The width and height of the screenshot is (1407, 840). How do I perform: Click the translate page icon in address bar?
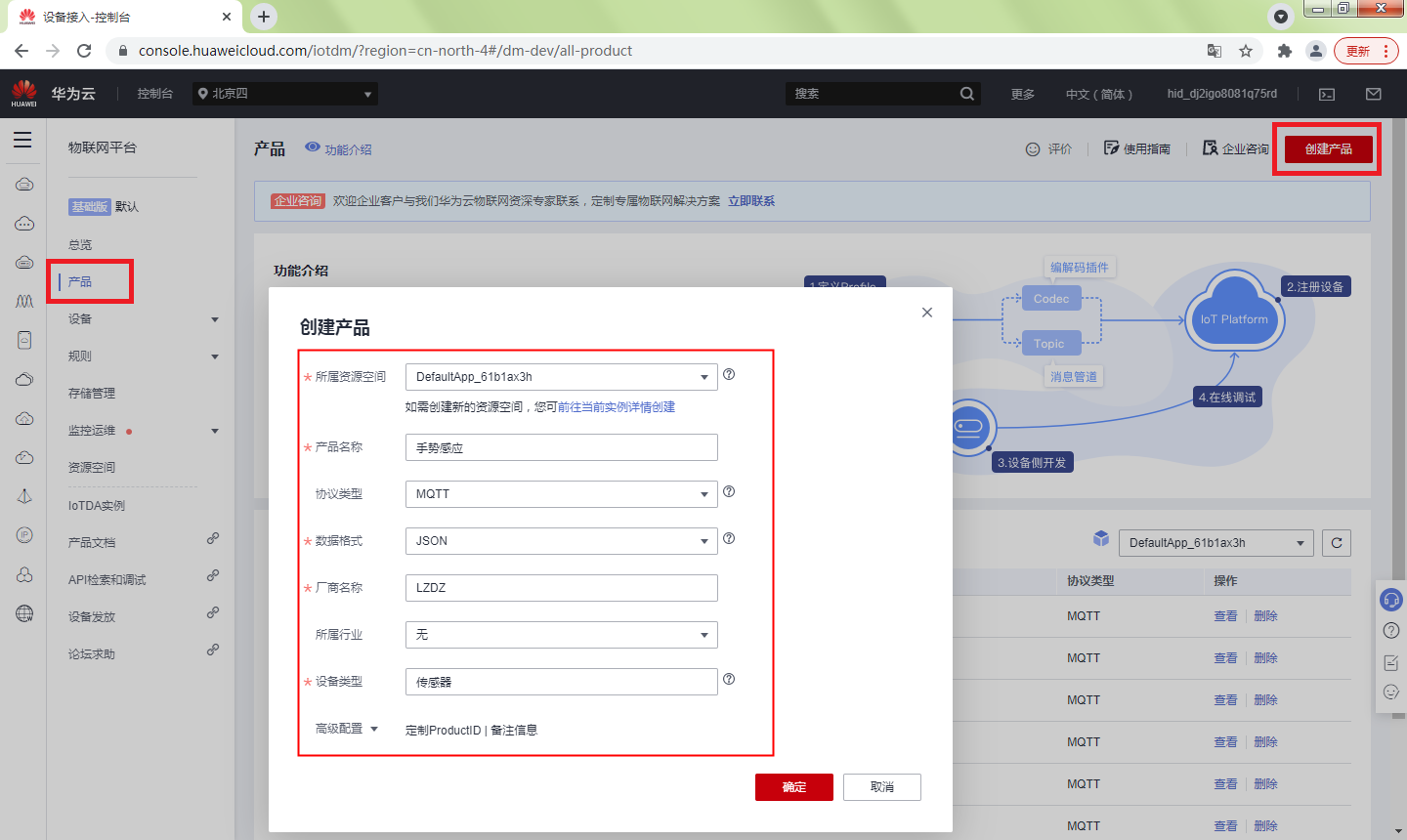[x=1215, y=51]
